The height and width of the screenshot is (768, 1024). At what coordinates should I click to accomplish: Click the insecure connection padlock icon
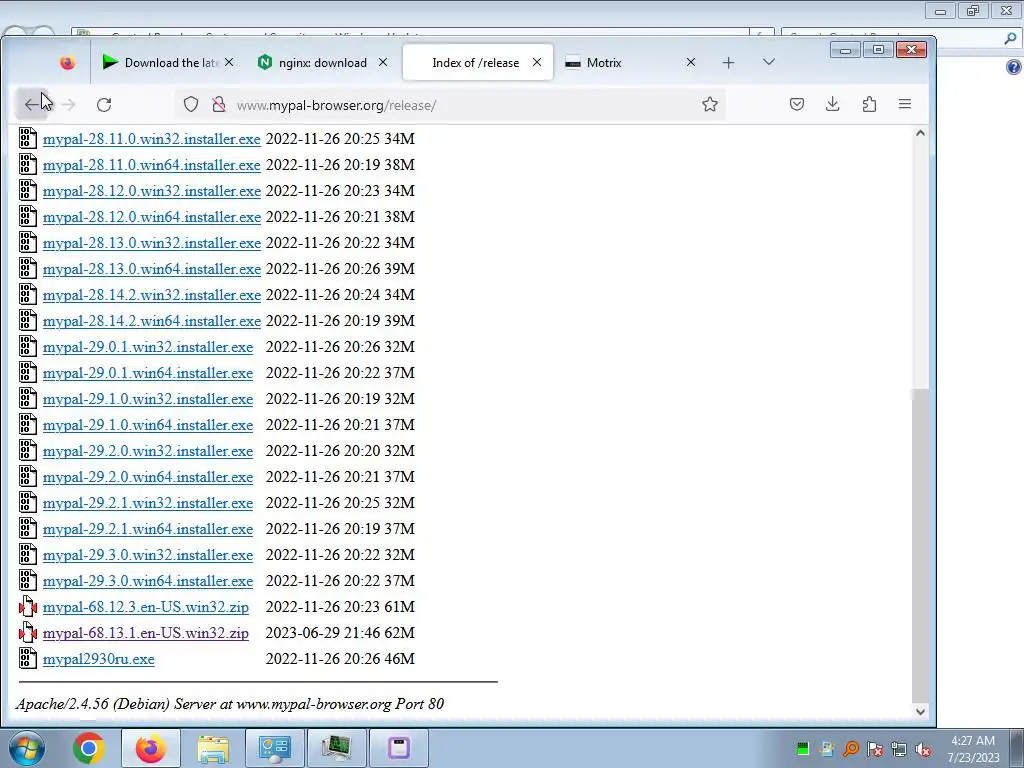point(219,104)
